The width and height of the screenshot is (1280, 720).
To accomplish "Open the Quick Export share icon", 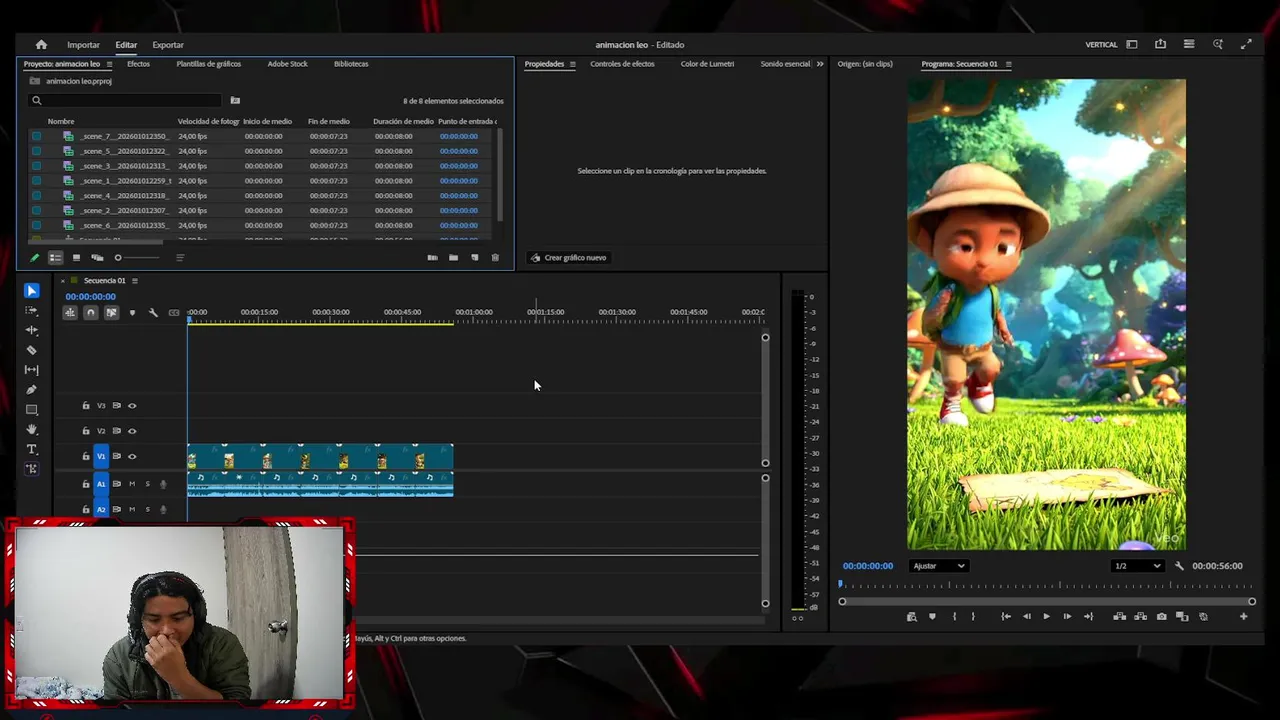I will click(1160, 45).
